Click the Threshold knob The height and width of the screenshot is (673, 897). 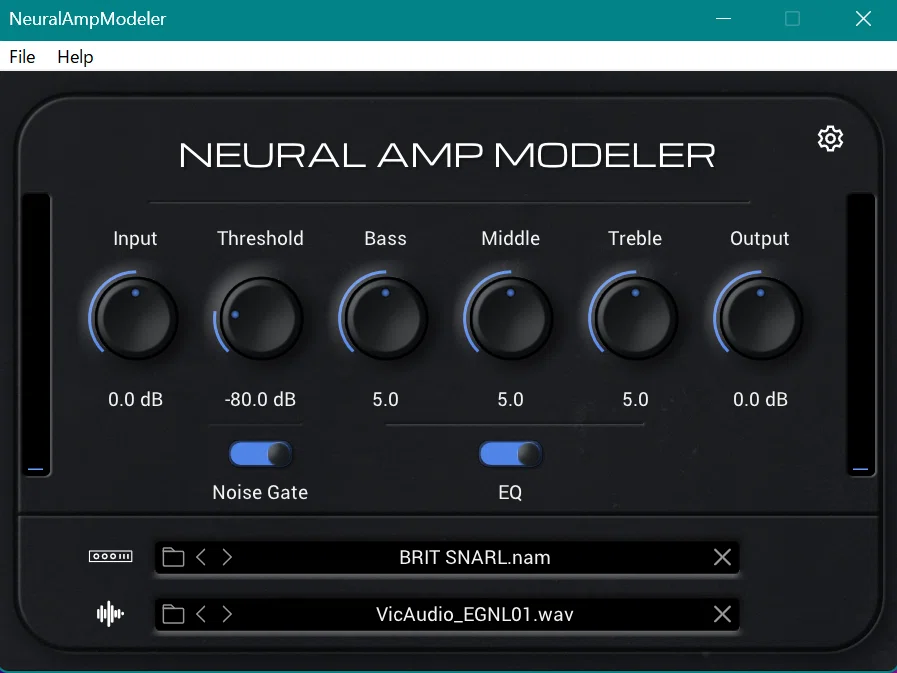pyautogui.click(x=260, y=318)
